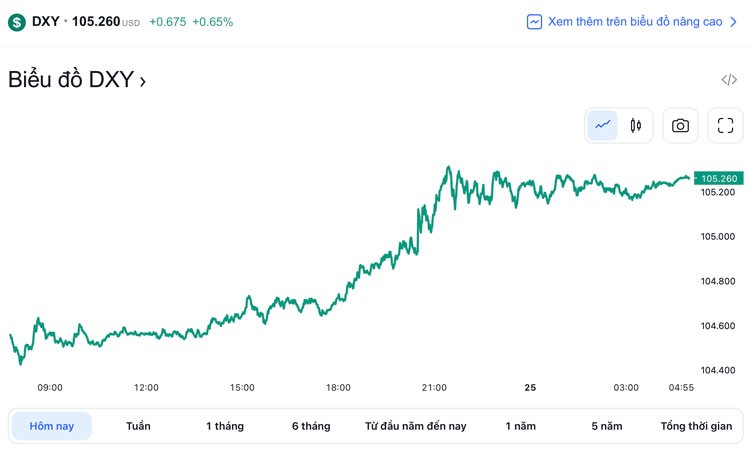This screenshot has height=450, width=750.
Task: Select the 'Tuần' time range
Action: 138,426
